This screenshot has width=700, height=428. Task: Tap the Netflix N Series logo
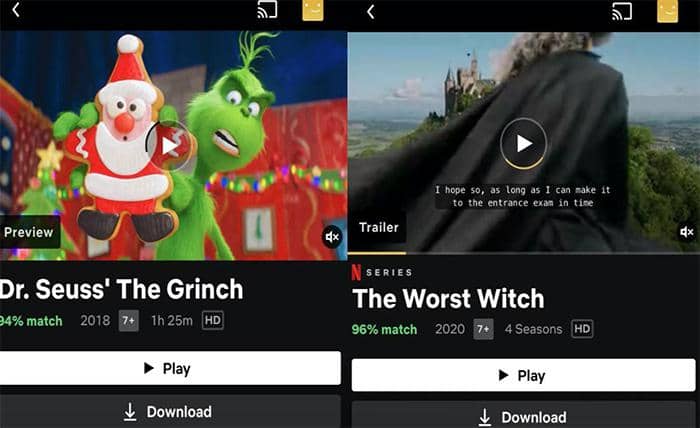pos(382,272)
